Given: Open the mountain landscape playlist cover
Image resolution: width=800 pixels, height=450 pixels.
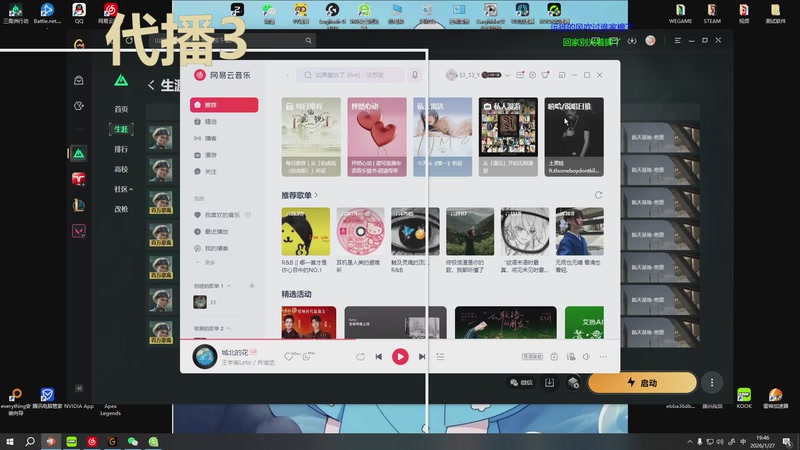Looking at the screenshot, I should tap(470, 231).
